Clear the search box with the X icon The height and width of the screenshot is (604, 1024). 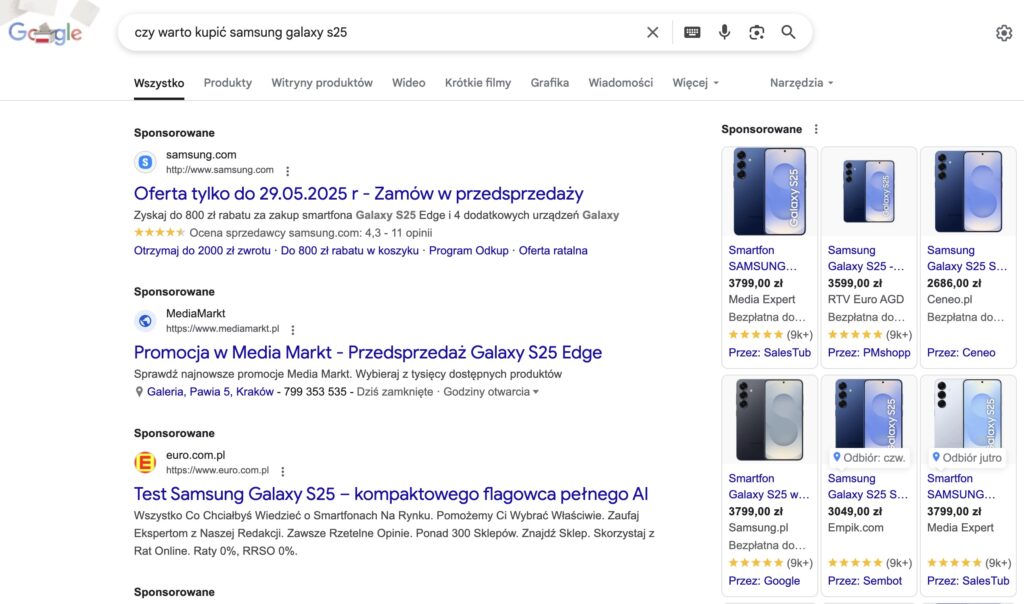click(x=652, y=32)
